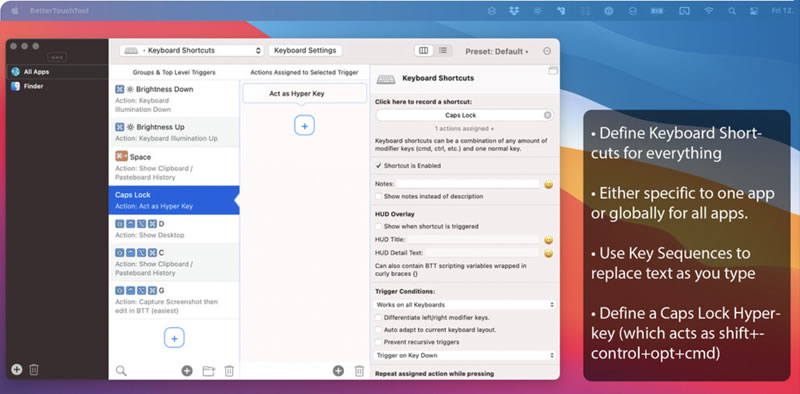The height and width of the screenshot is (394, 800).
Task: Open emoji picker next to HUD Title
Action: (548, 240)
